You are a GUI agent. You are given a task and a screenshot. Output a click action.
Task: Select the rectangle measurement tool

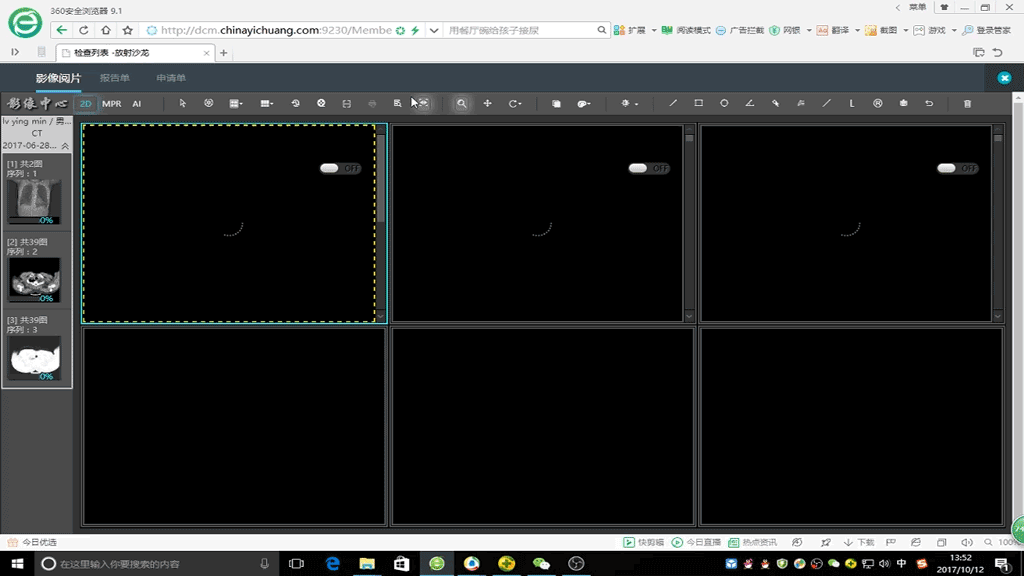(698, 103)
